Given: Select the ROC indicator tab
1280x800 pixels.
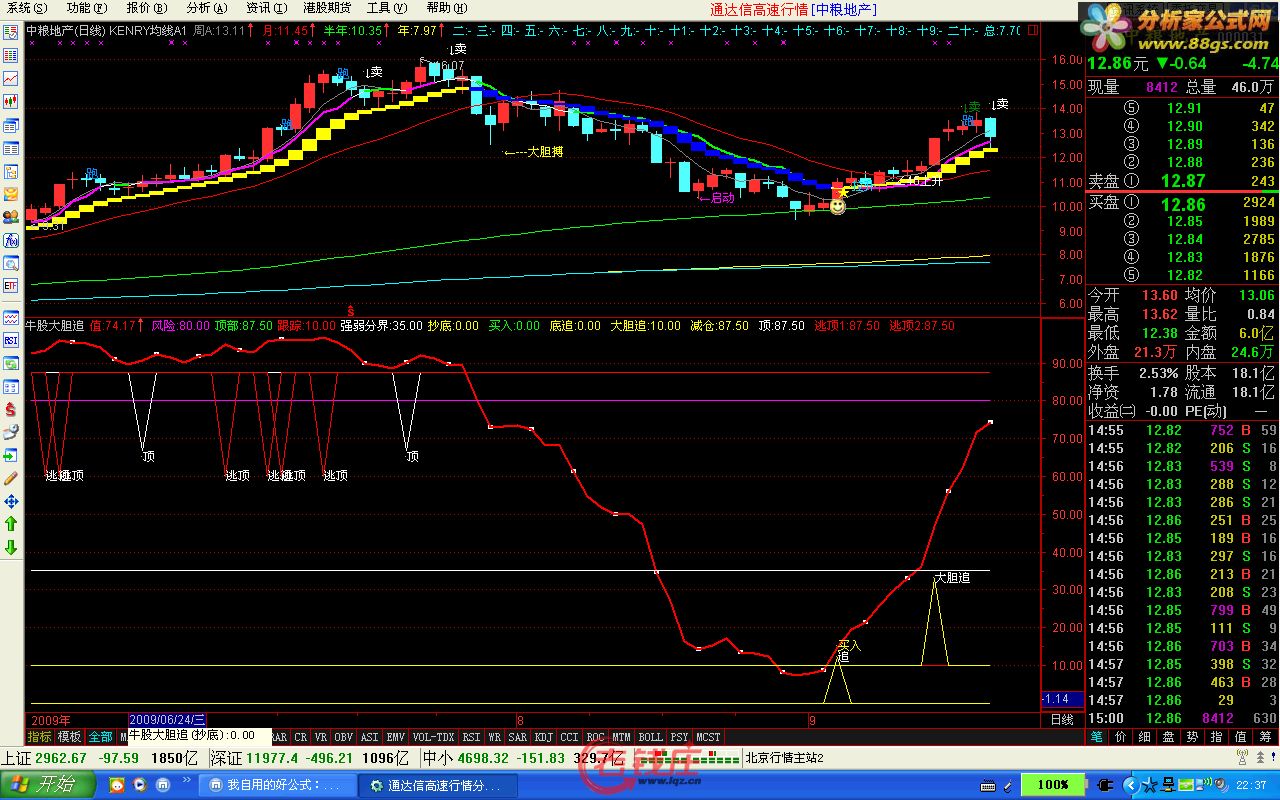Looking at the screenshot, I should (x=596, y=736).
